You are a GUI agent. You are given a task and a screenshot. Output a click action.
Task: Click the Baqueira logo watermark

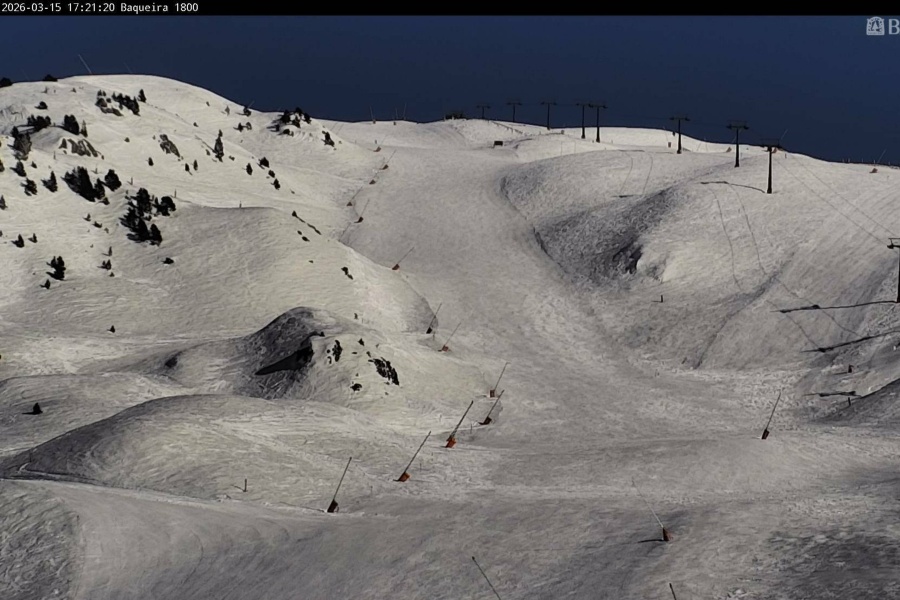[881, 26]
